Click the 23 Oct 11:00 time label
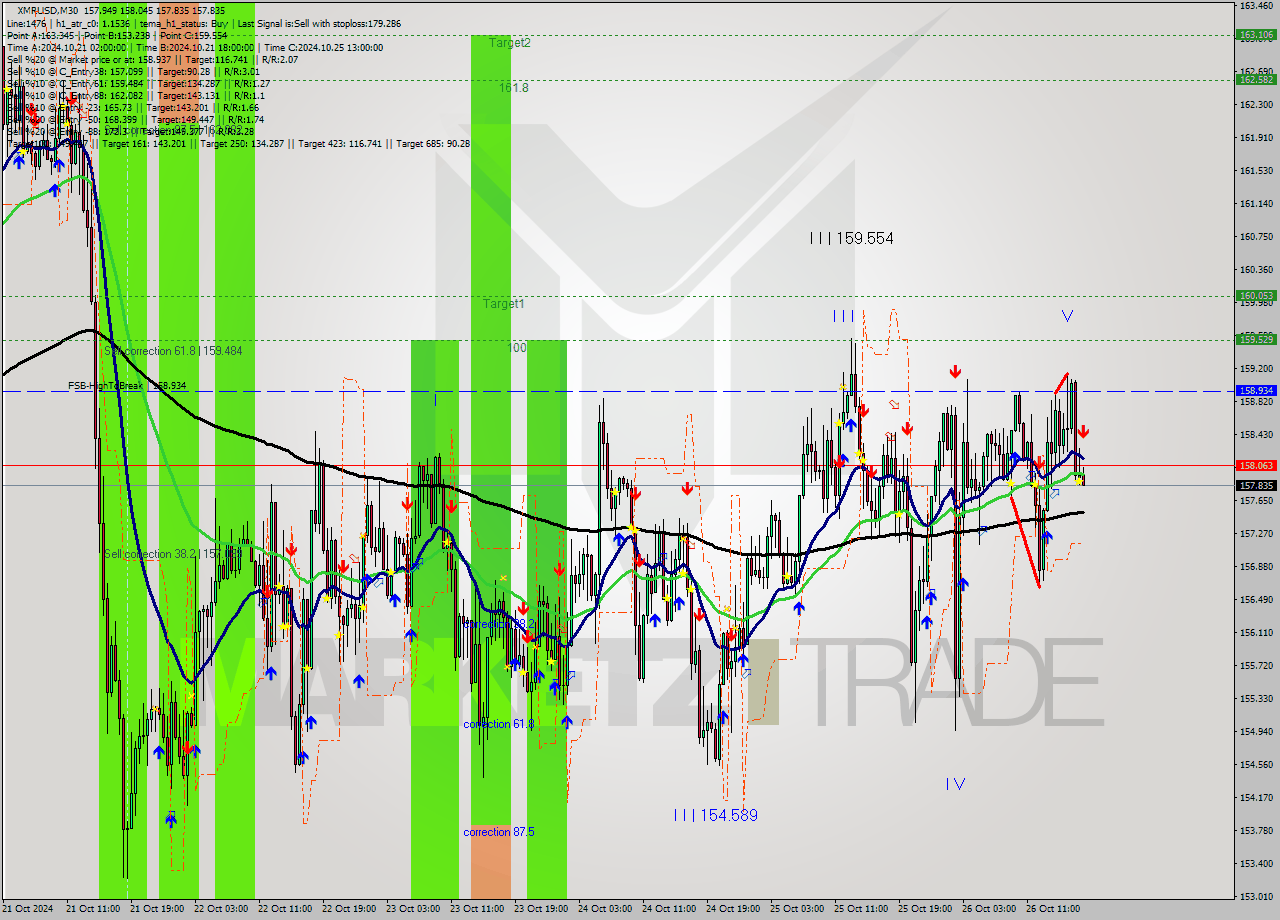This screenshot has width=1280, height=920. point(477,909)
